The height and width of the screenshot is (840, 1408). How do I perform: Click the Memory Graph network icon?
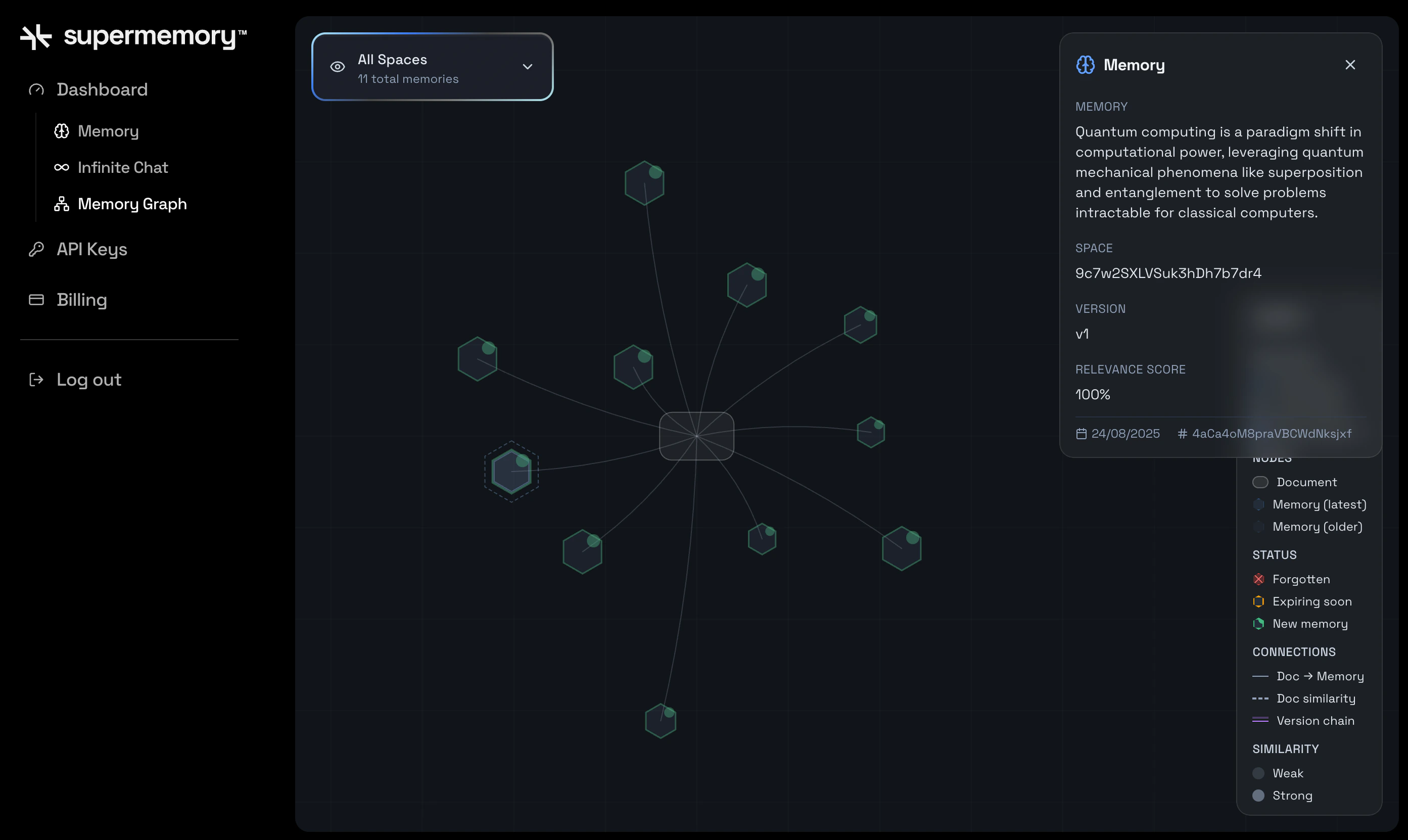click(62, 204)
